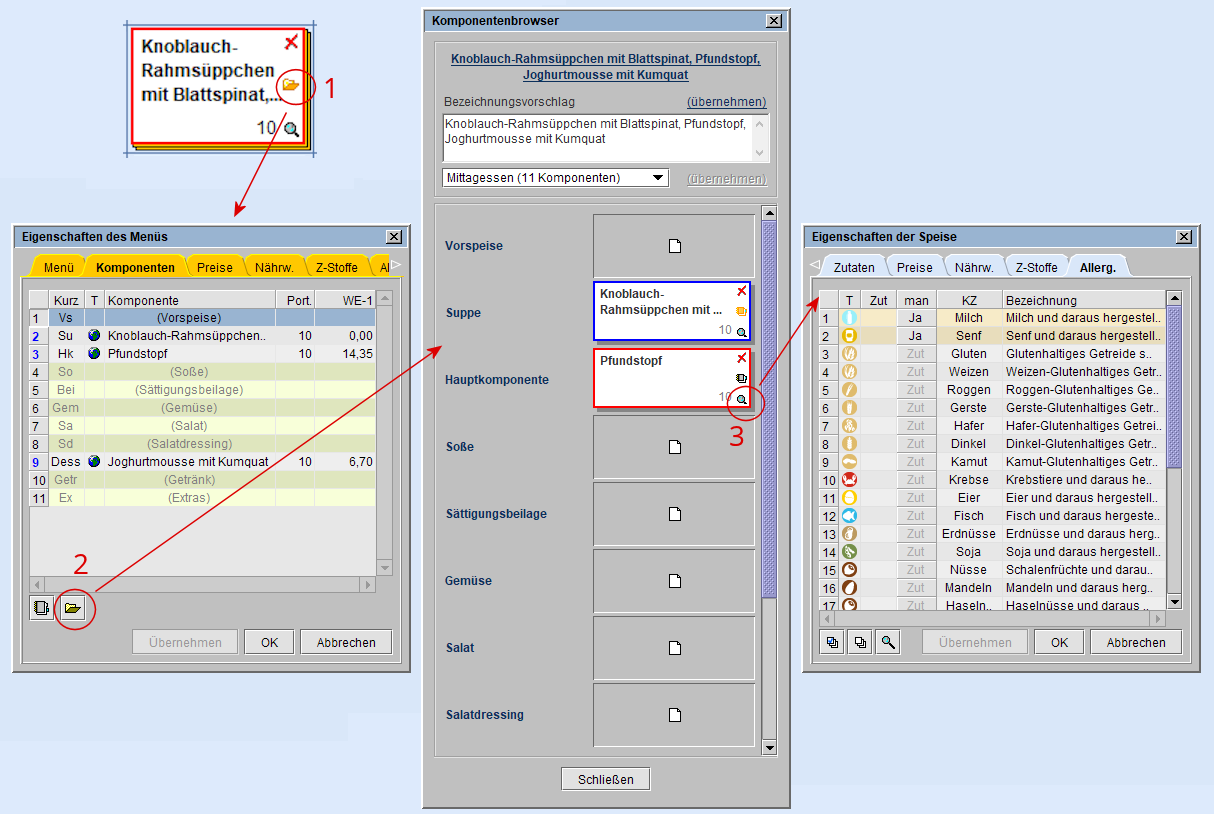Click the magnifier button in Eigenschaften der Speise

(887, 643)
